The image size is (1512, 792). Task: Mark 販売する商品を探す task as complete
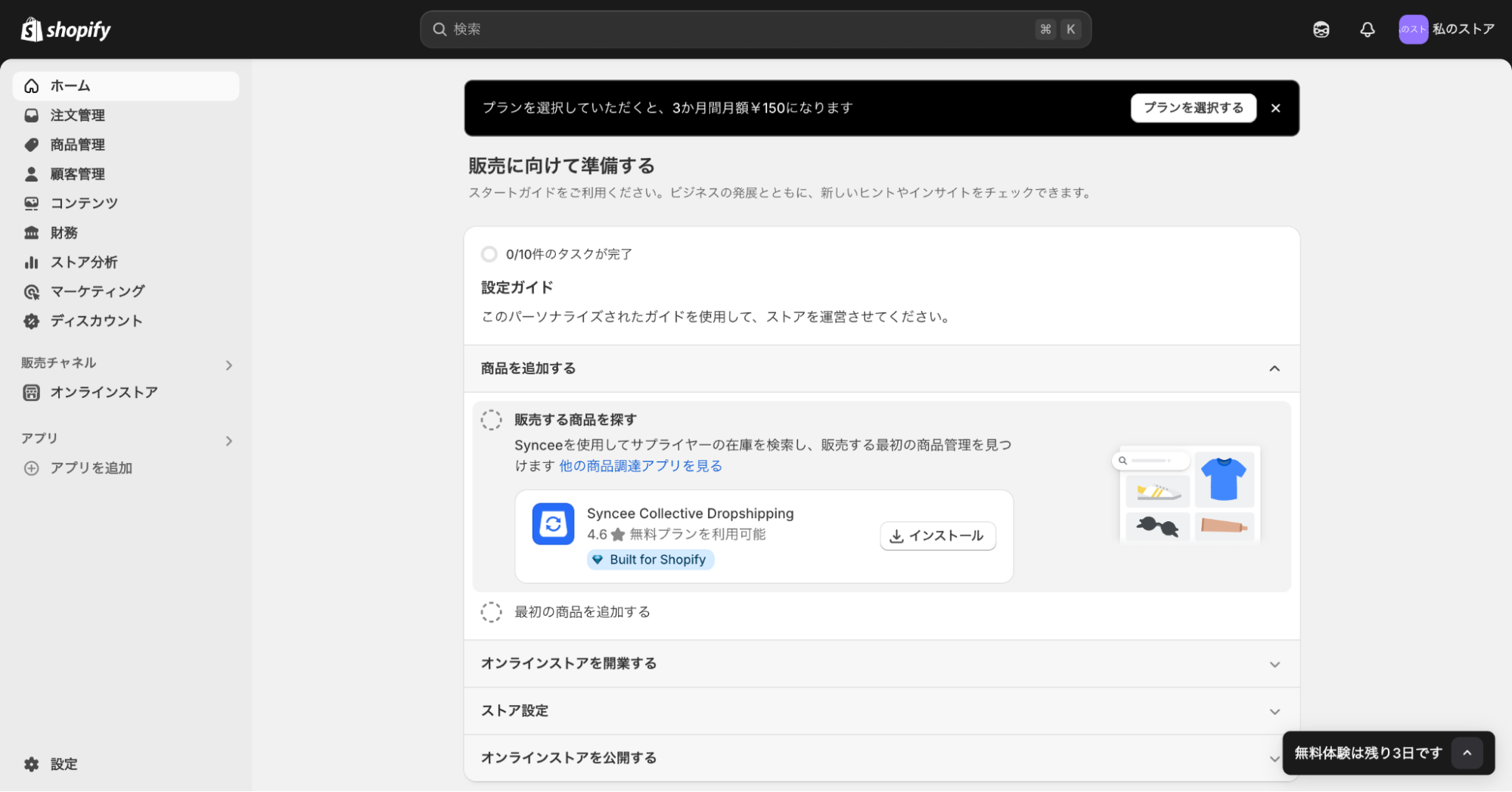[x=492, y=419]
